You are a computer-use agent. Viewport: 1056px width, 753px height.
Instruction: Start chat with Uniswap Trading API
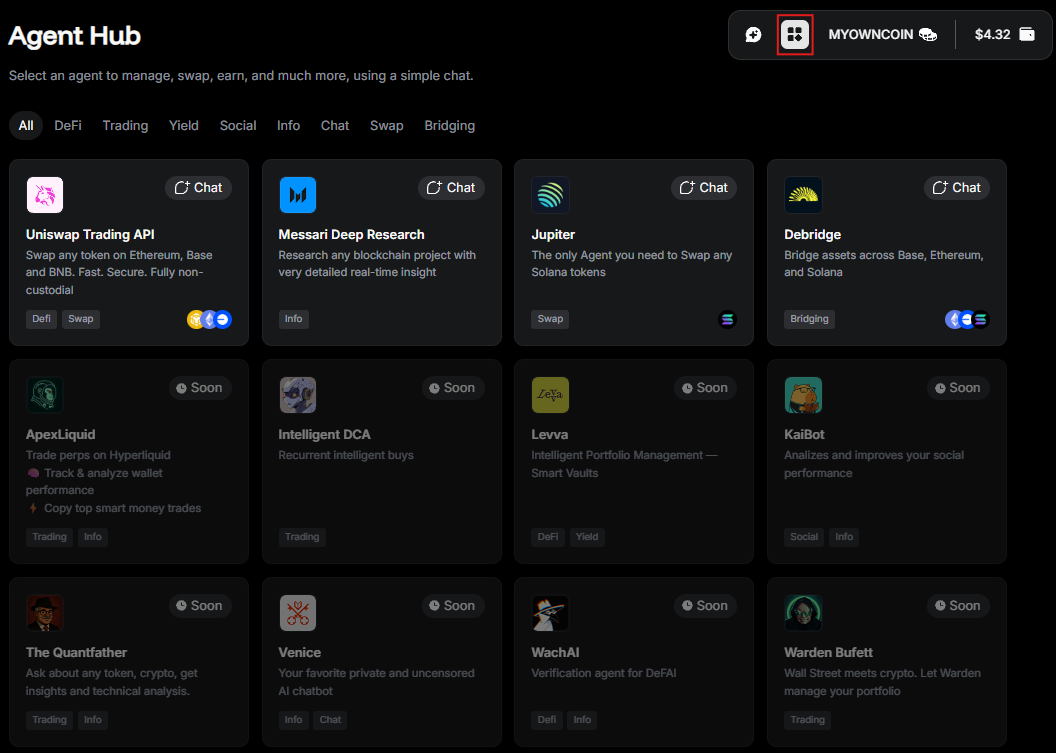[199, 188]
